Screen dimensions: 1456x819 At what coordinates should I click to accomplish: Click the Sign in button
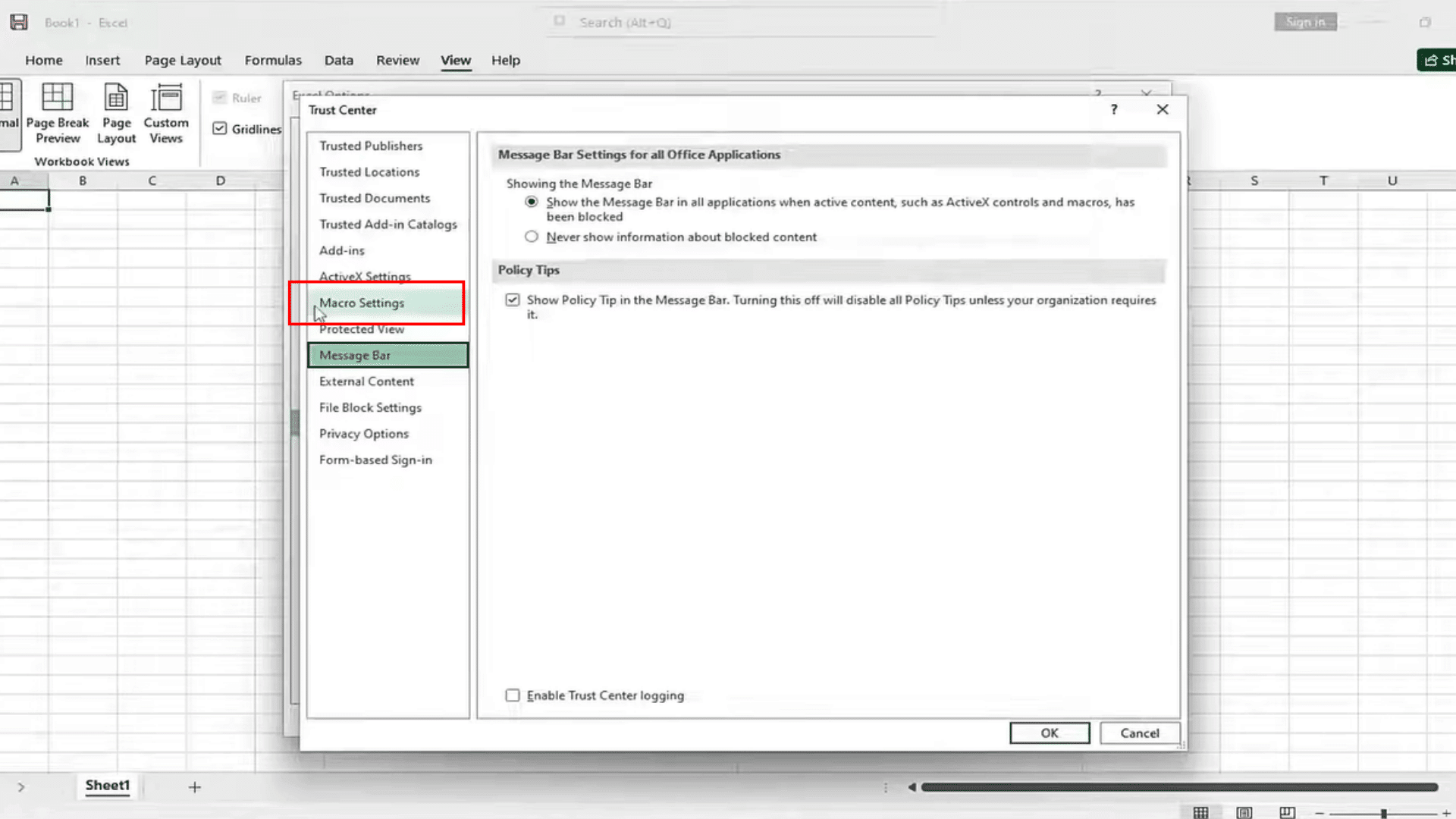click(1305, 22)
